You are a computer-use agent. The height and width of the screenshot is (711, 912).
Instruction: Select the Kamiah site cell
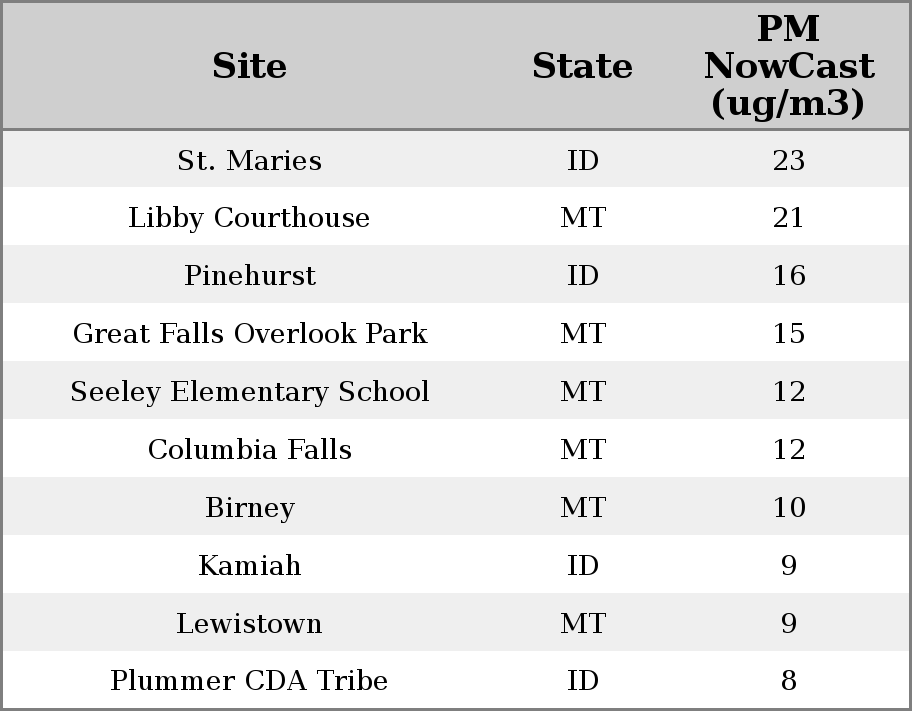click(249, 565)
